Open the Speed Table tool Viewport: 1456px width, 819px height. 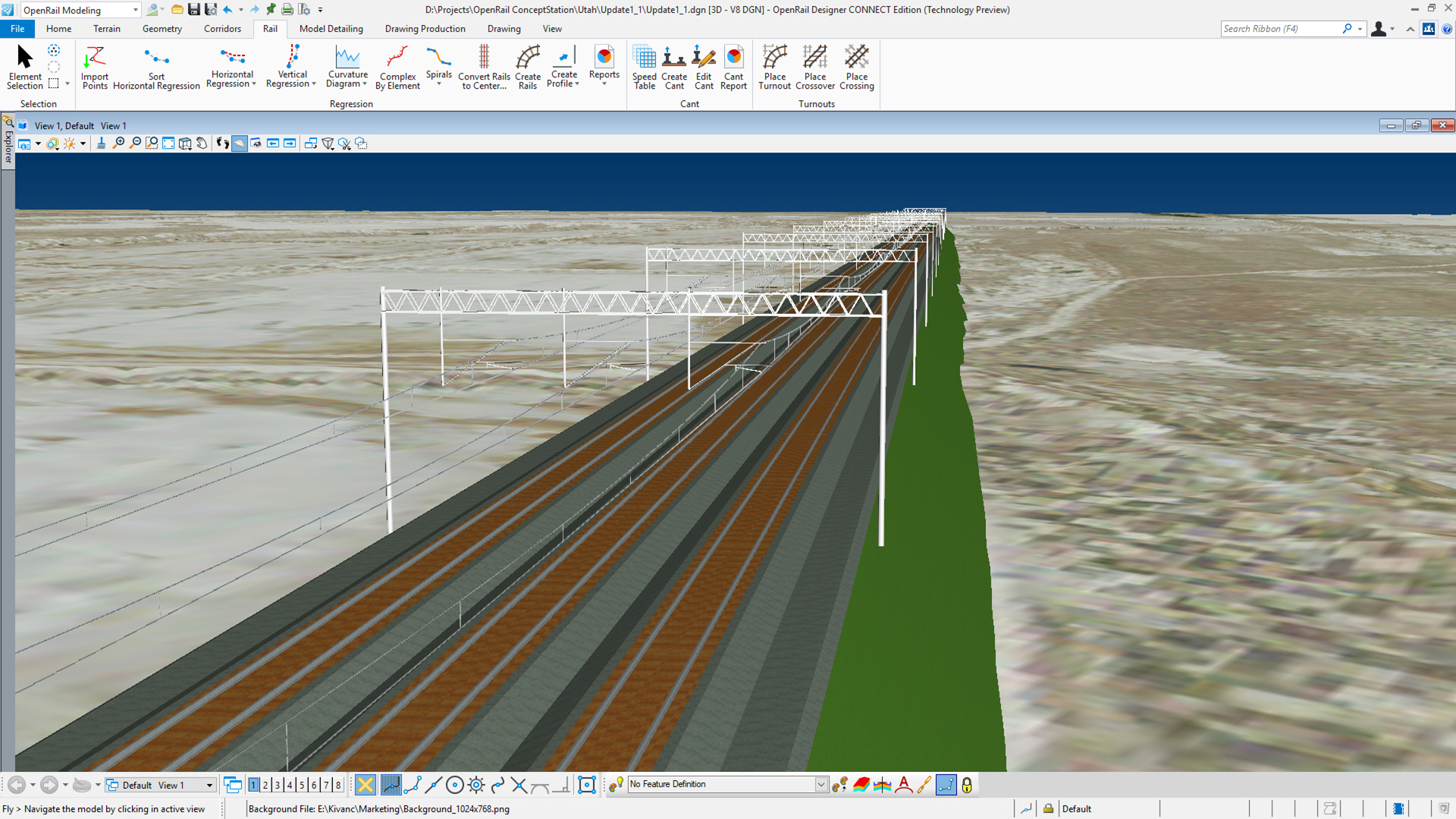tap(644, 67)
